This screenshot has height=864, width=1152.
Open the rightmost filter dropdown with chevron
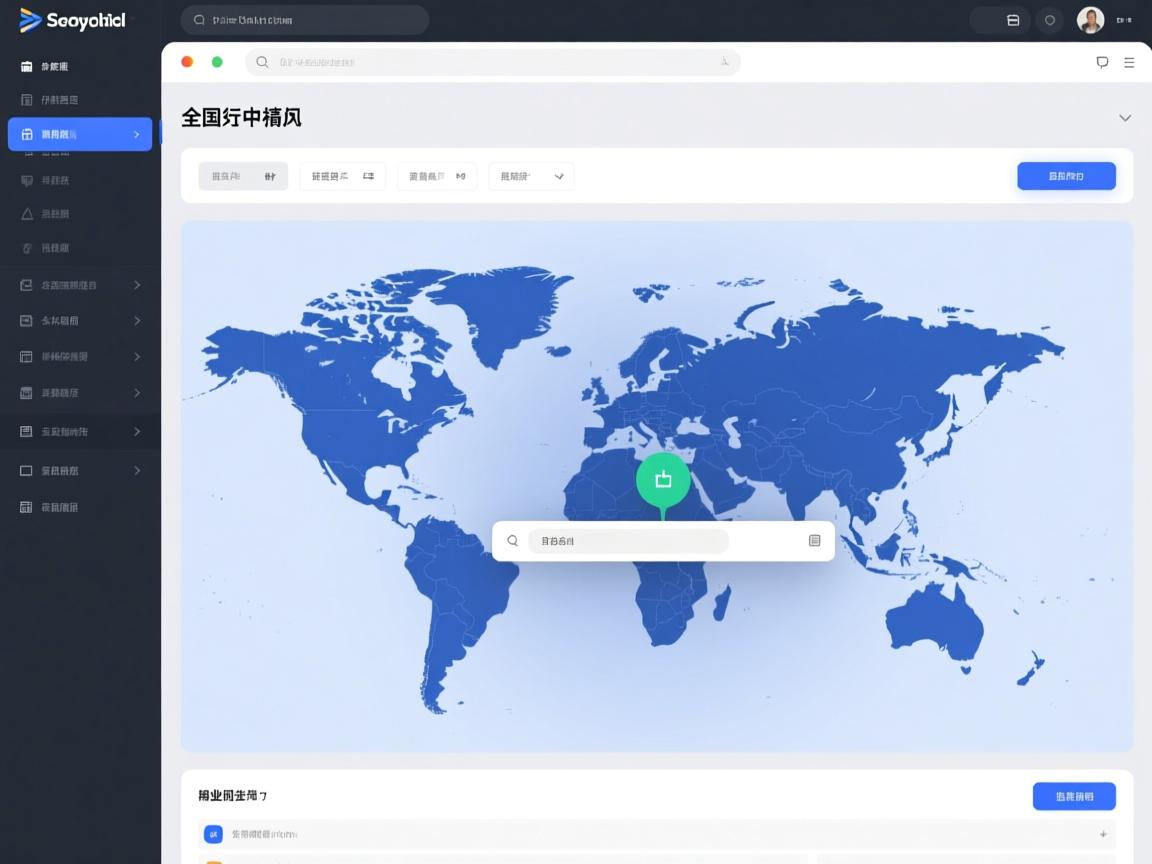click(x=530, y=176)
